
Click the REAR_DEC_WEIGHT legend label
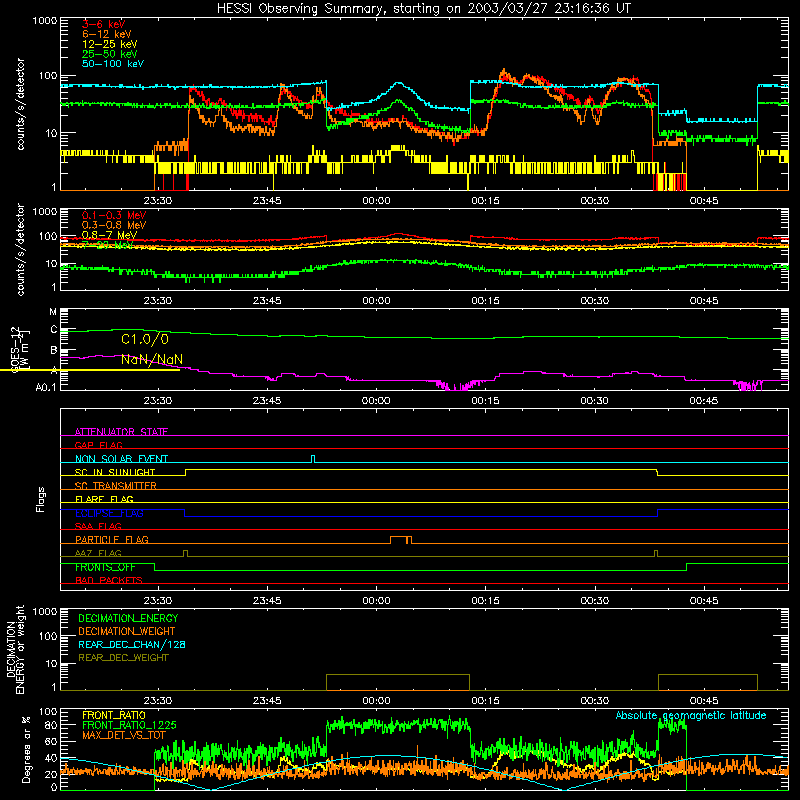point(123,658)
